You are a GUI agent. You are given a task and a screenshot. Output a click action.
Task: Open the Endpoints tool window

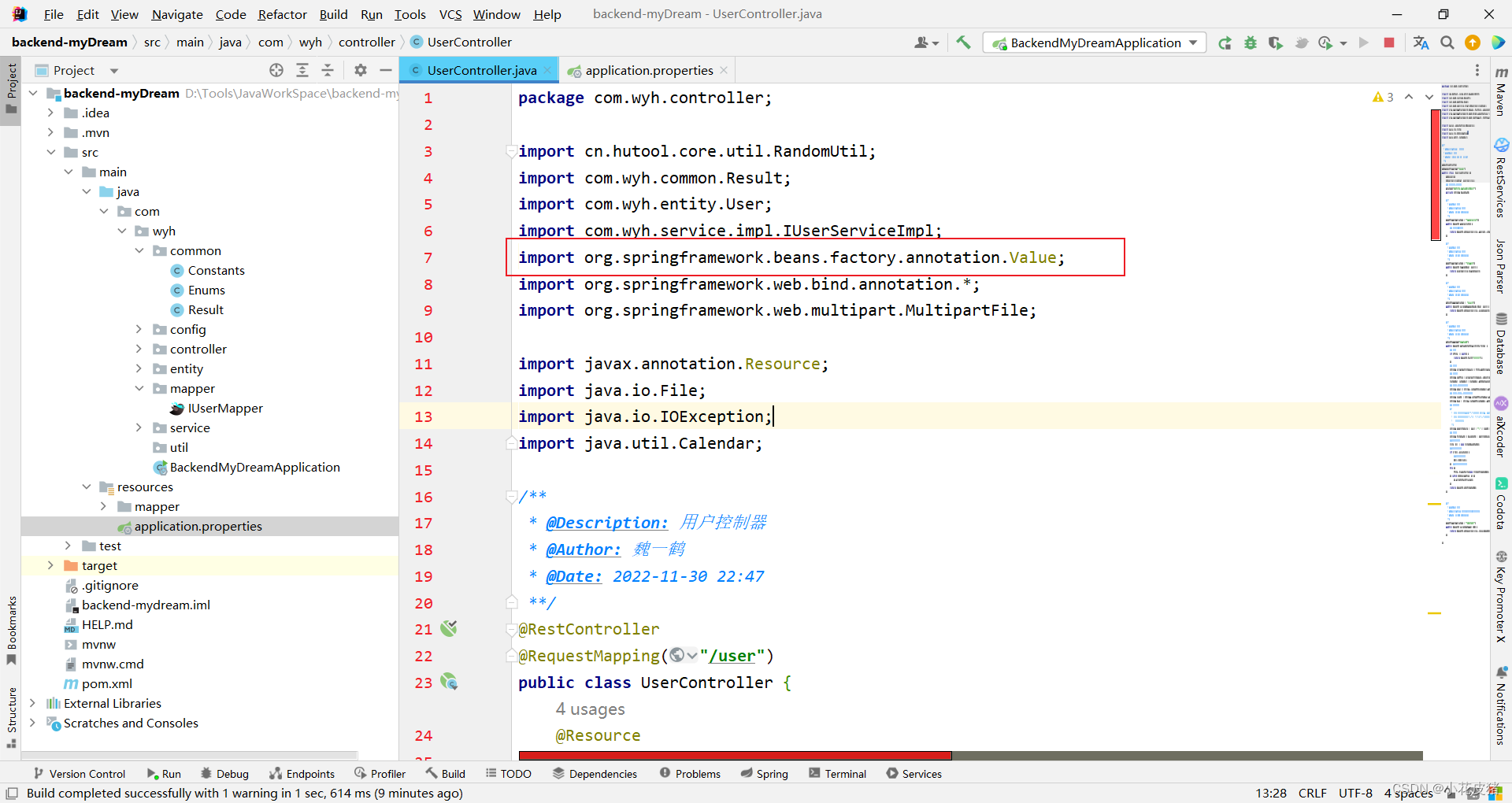click(x=302, y=774)
